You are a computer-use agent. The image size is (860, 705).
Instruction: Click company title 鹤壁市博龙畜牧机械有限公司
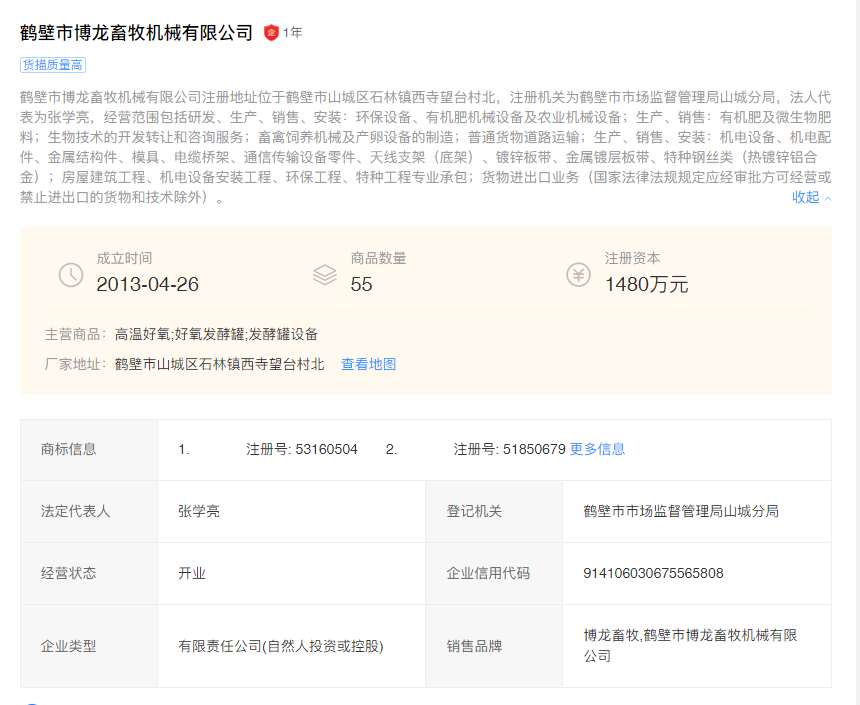coord(136,33)
